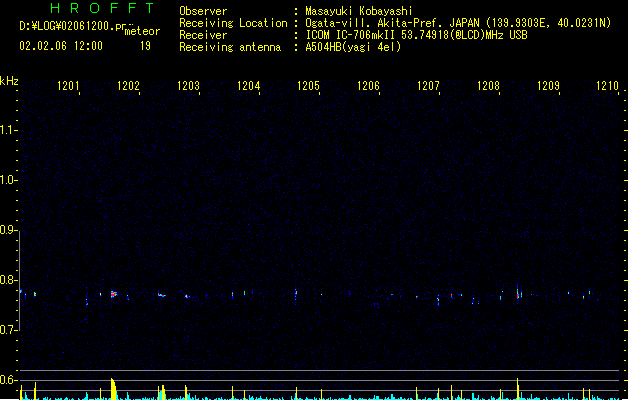Click the 0.6 kHz frequency tick label
629x400 pixels.
[8, 380]
